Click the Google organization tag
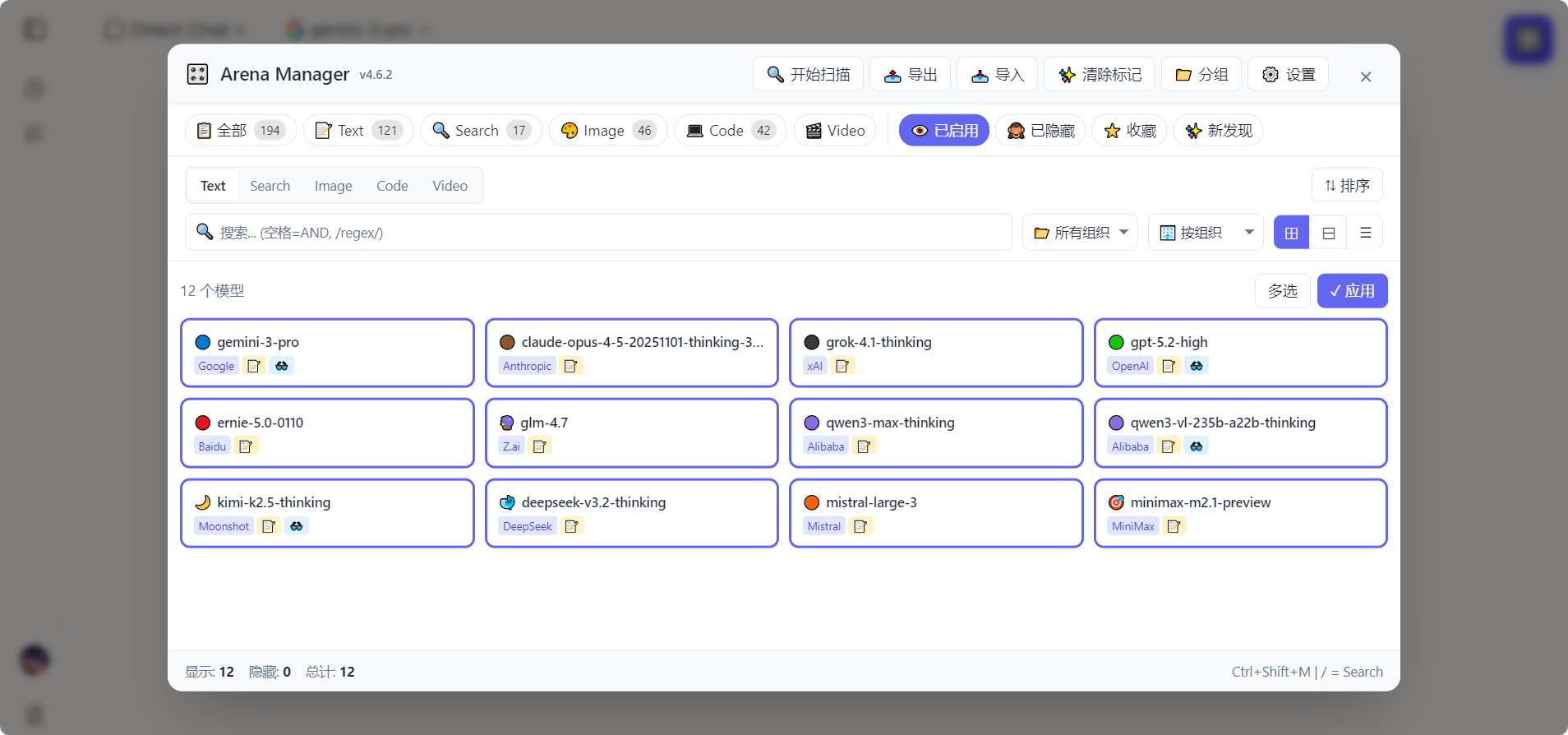This screenshot has height=735, width=1568. click(x=216, y=366)
